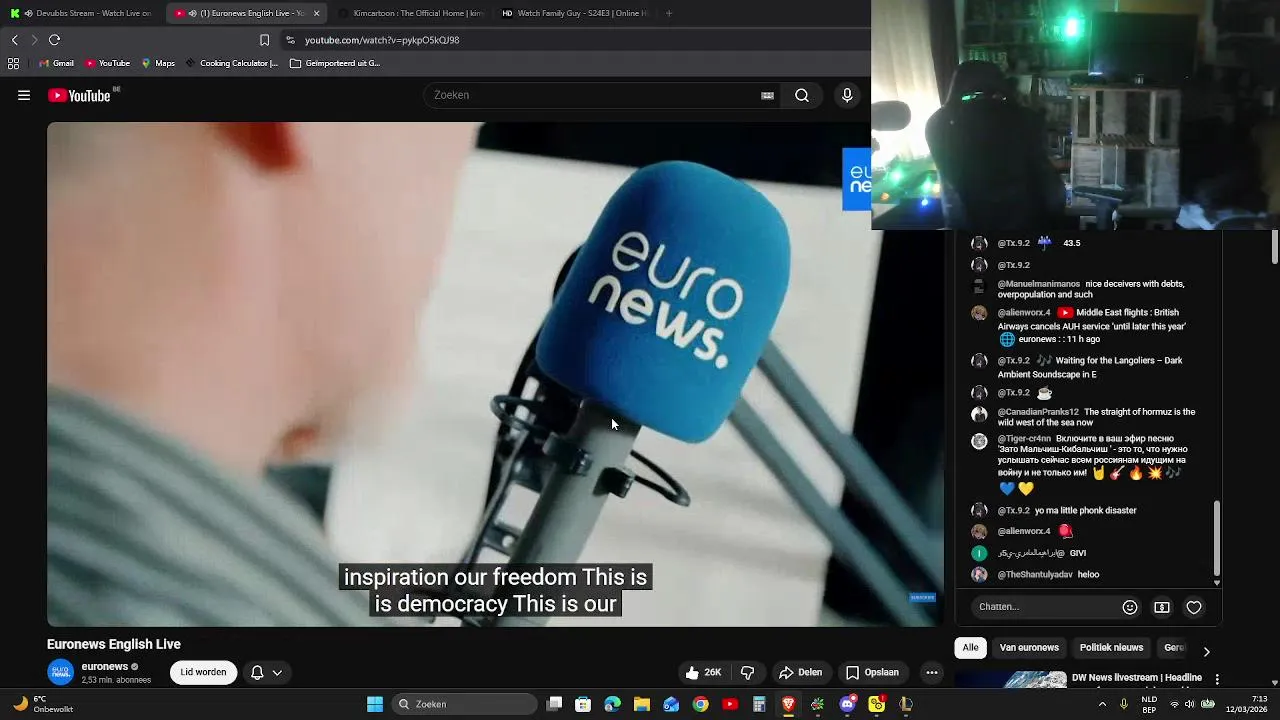Open options menu for DW News livestream suggestion
The width and height of the screenshot is (1280, 720).
(x=1217, y=679)
